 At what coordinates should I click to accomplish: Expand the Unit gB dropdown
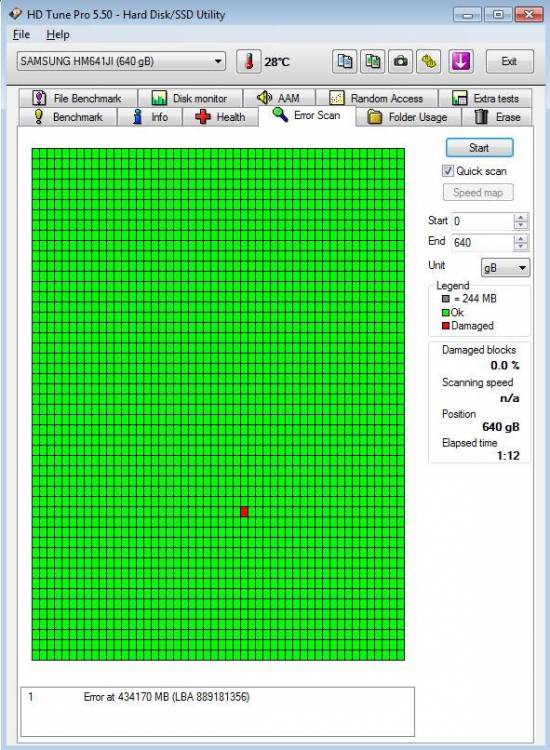tap(505, 267)
